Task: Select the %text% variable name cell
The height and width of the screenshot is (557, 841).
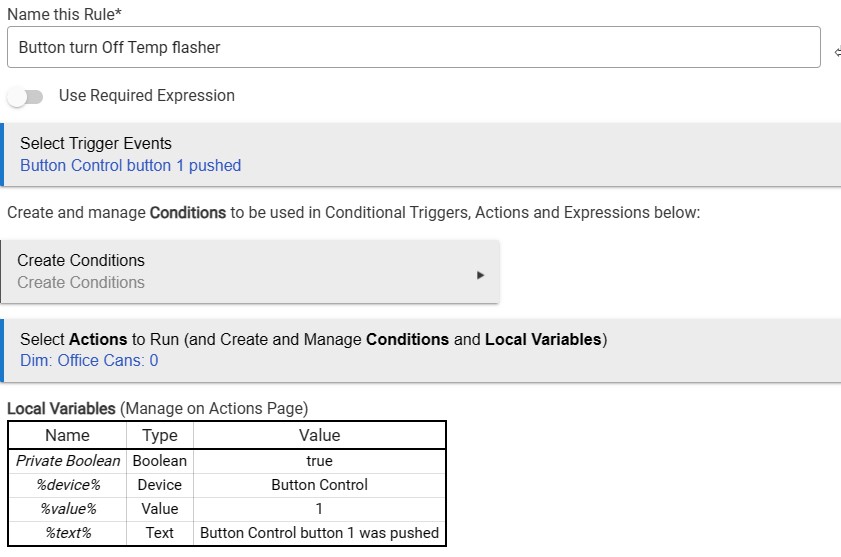Action: click(68, 533)
